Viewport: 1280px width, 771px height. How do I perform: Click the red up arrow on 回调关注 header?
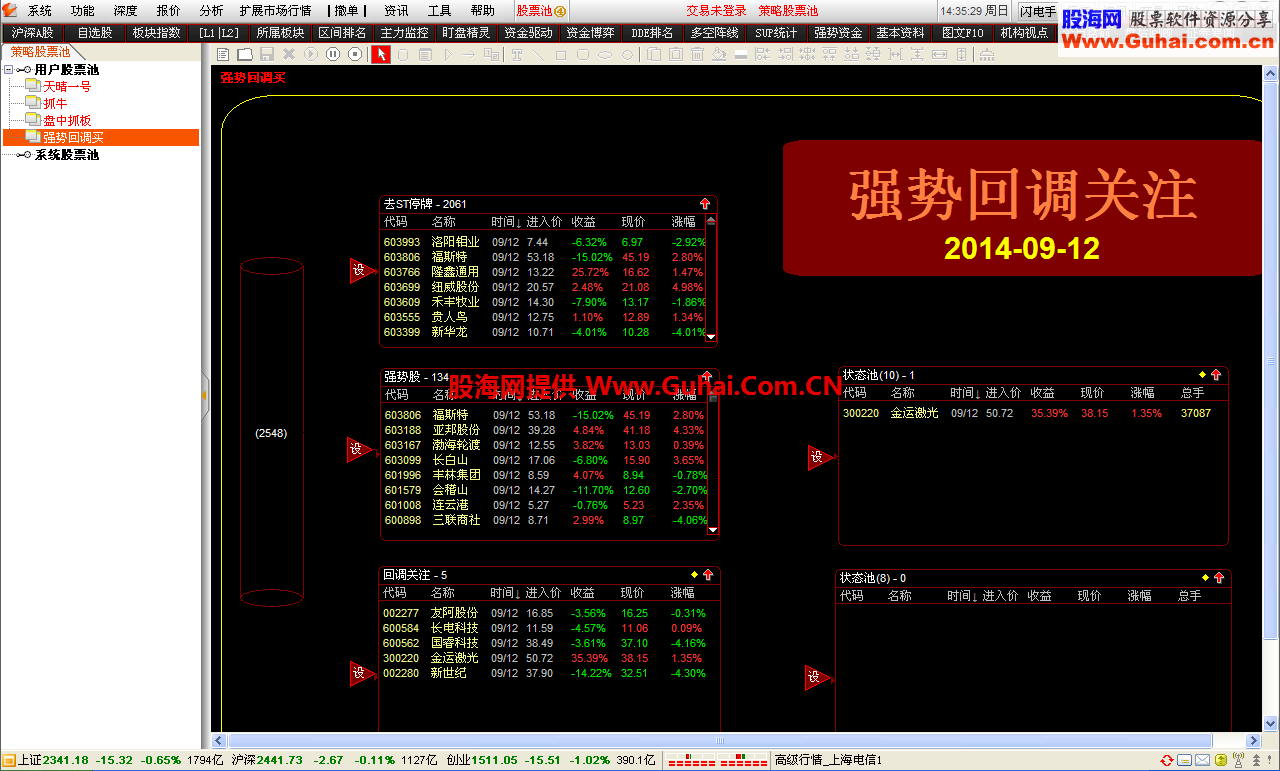tap(708, 574)
